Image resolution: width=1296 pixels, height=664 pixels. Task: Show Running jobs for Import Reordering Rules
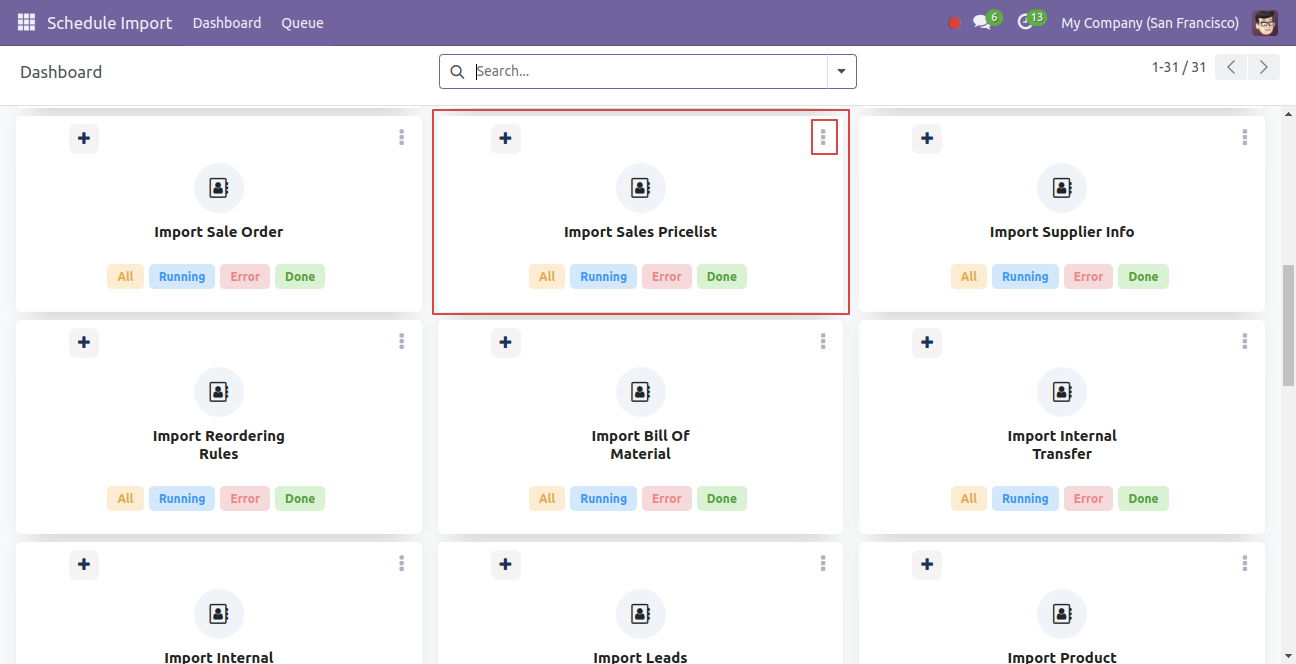(182, 499)
